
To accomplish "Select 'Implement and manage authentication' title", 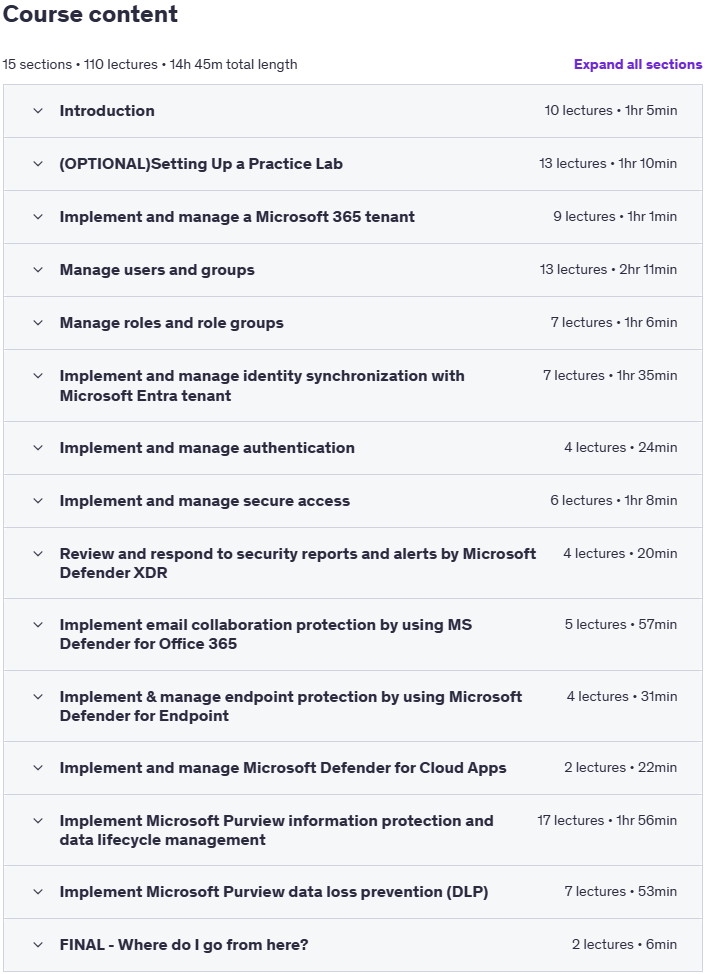I will (x=207, y=448).
